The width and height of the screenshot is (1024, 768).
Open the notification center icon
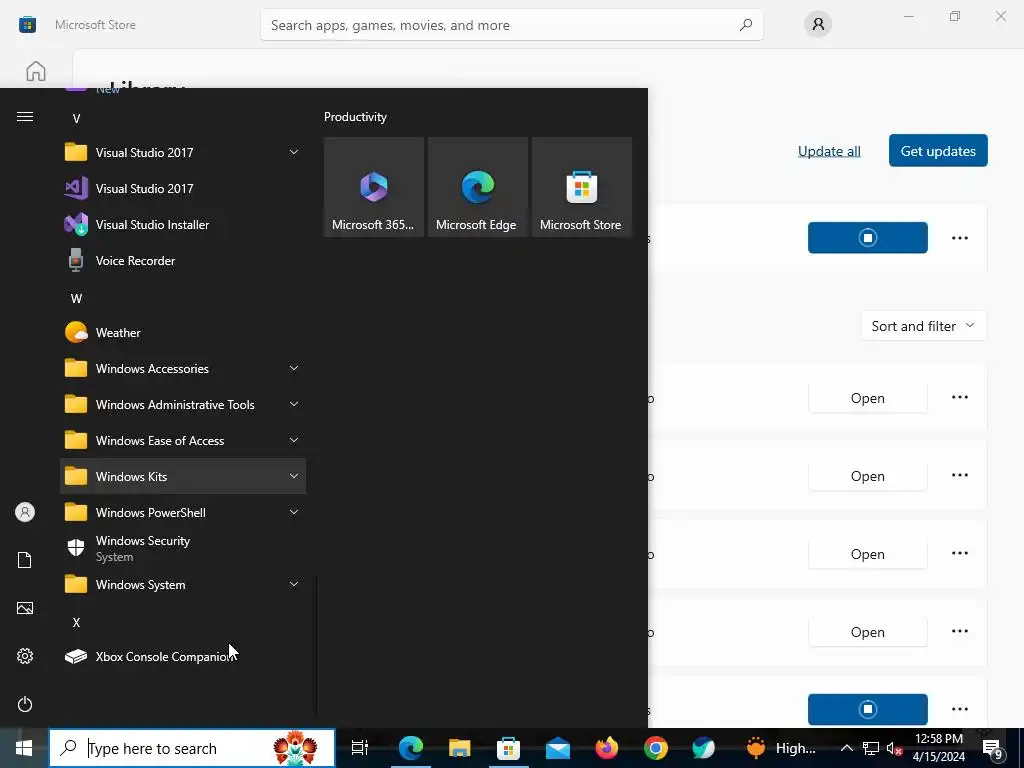[x=993, y=748]
